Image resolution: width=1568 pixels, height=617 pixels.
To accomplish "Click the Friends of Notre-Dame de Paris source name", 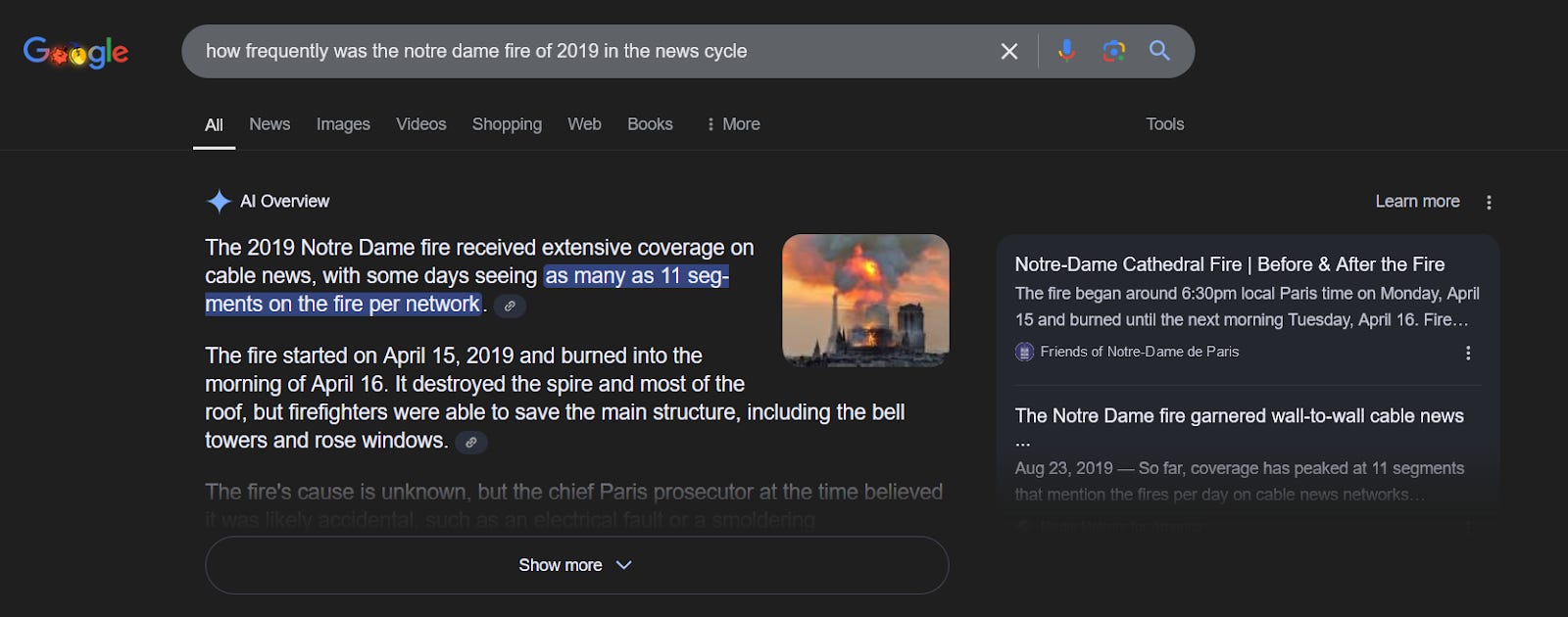I will (x=1140, y=352).
